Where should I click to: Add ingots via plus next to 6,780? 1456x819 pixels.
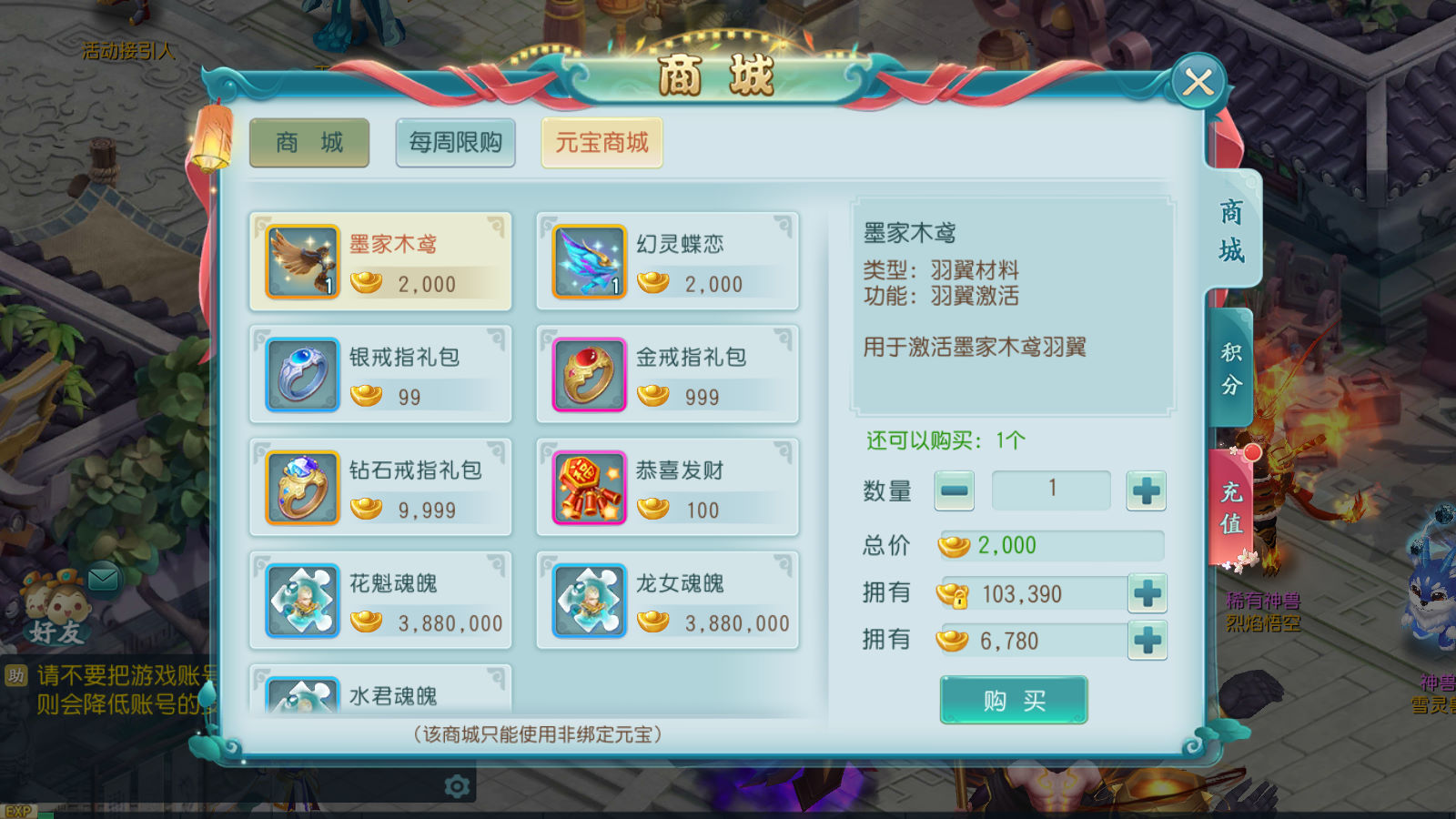(1147, 641)
